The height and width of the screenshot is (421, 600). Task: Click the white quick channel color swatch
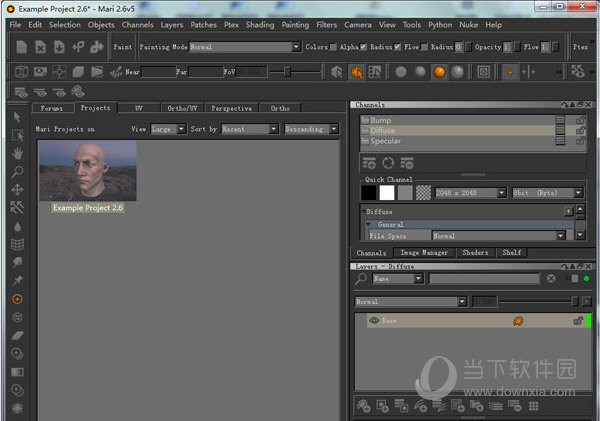coord(387,192)
